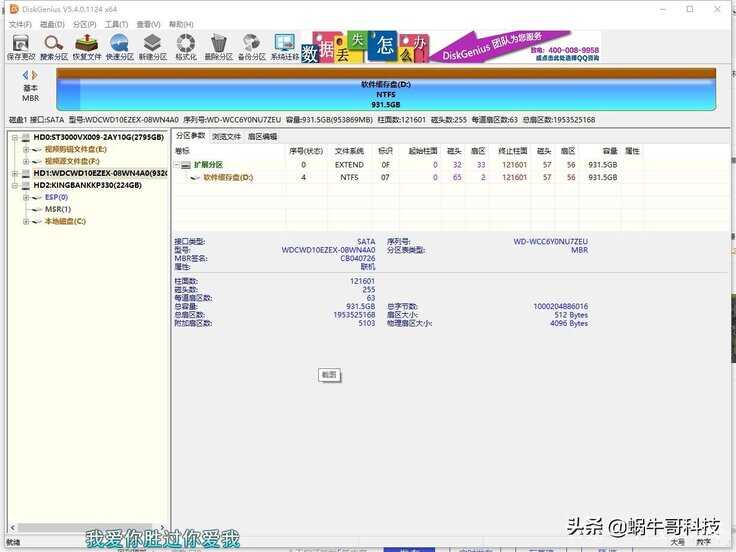Go to next disk with right orange arrow
The height and width of the screenshot is (552, 736).
(x=34, y=75)
